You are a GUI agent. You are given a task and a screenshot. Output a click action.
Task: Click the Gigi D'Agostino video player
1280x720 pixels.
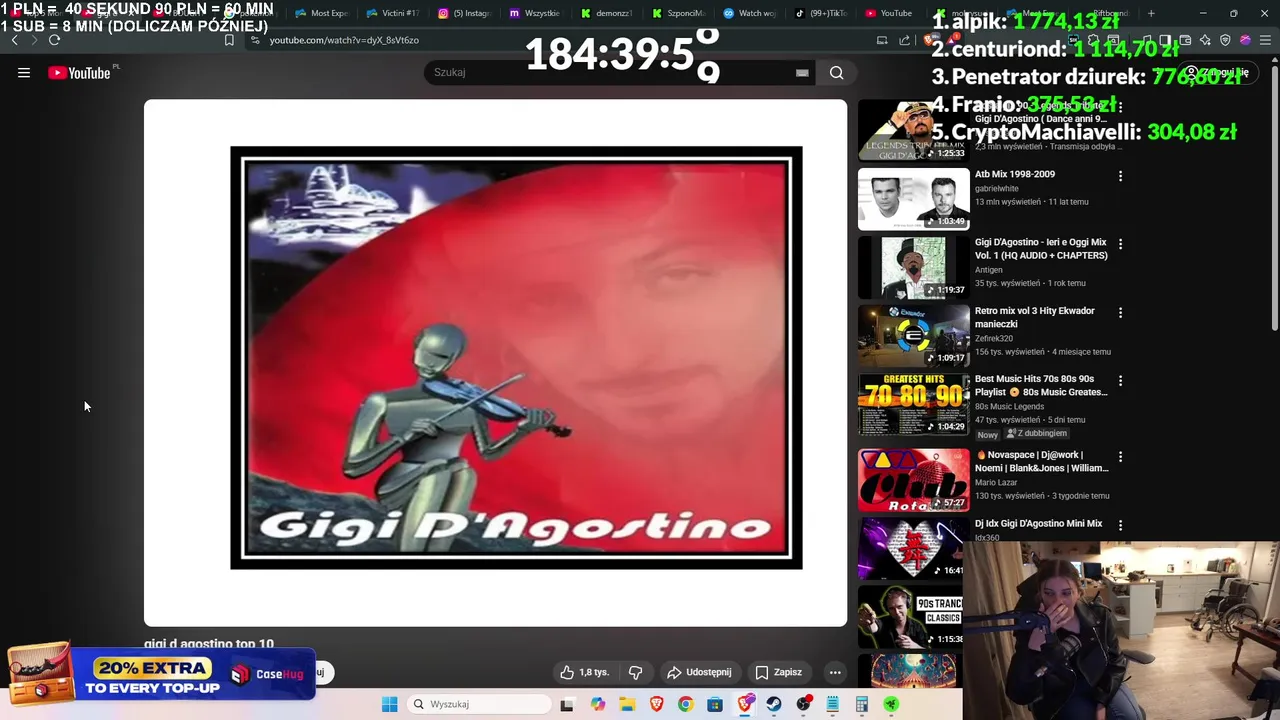click(x=495, y=362)
